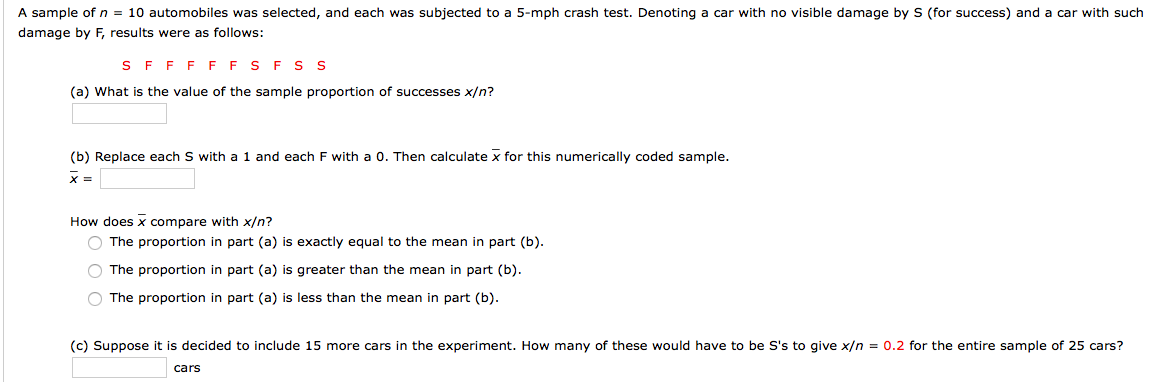Click the first red S in the results sequence

point(127,66)
